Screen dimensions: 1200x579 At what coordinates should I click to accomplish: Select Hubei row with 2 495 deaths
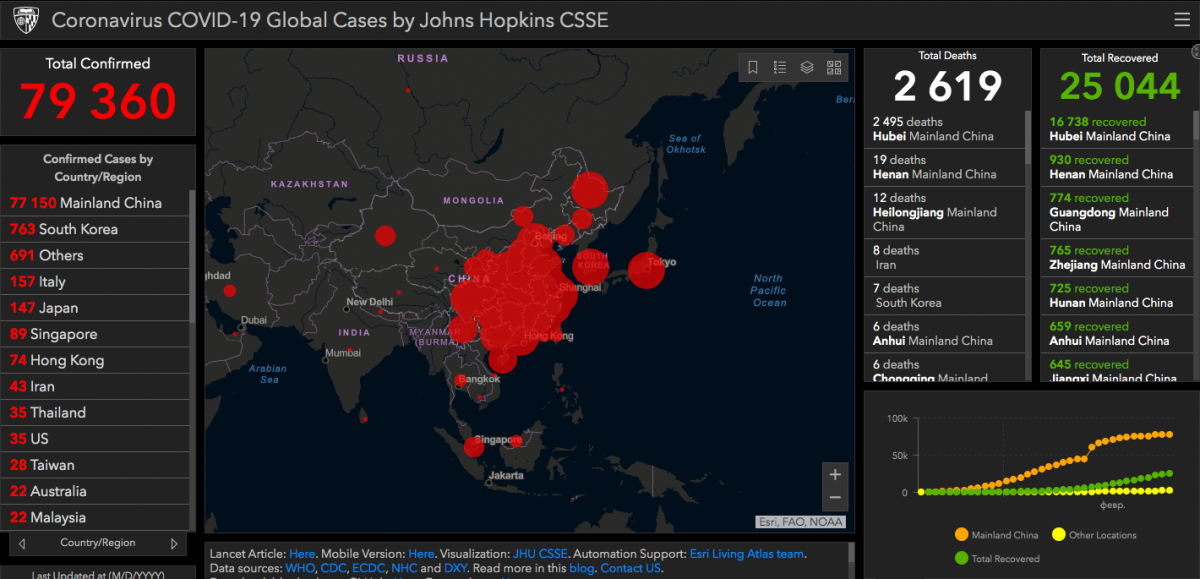[x=944, y=129]
